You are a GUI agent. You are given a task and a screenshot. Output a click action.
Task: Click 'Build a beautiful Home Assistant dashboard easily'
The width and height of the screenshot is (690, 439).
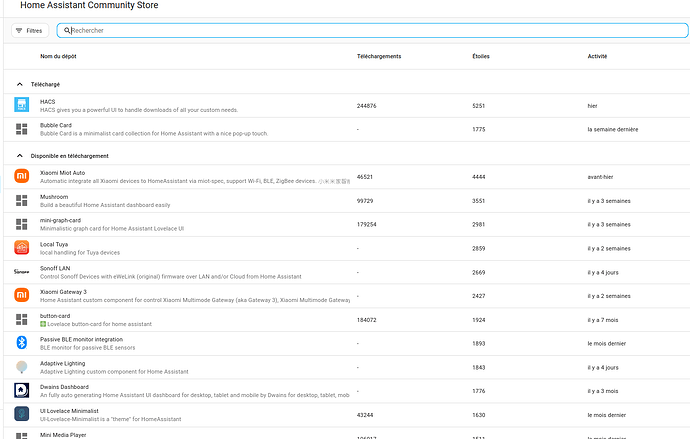[105, 205]
